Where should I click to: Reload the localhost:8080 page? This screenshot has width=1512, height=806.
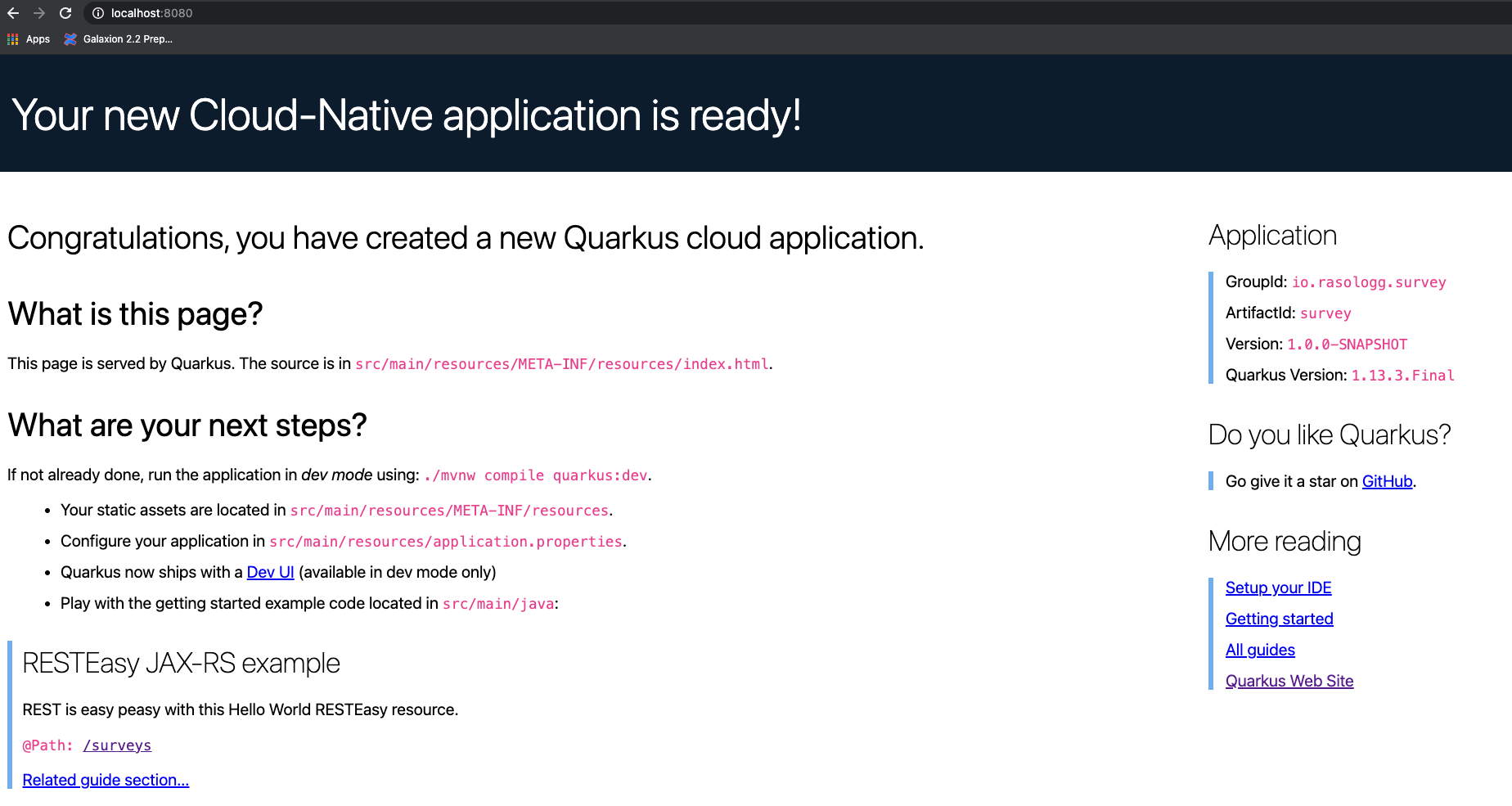65,13
